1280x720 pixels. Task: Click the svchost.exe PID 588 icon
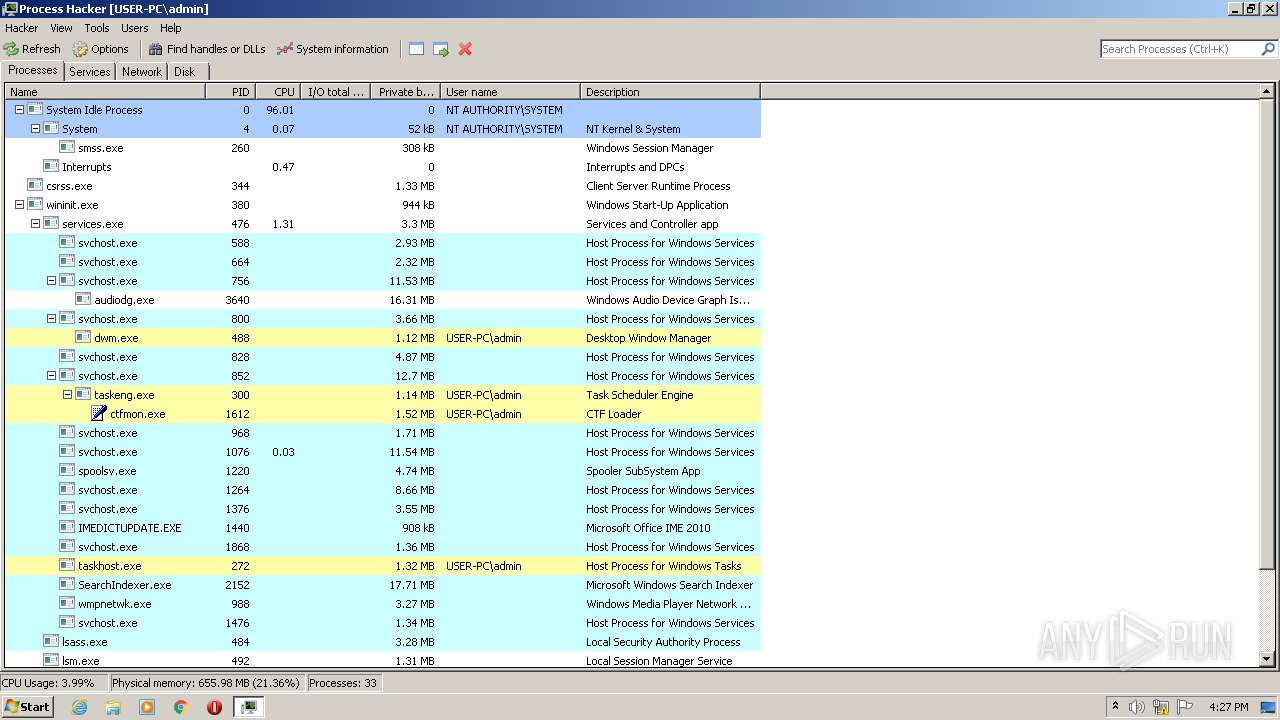(67, 243)
